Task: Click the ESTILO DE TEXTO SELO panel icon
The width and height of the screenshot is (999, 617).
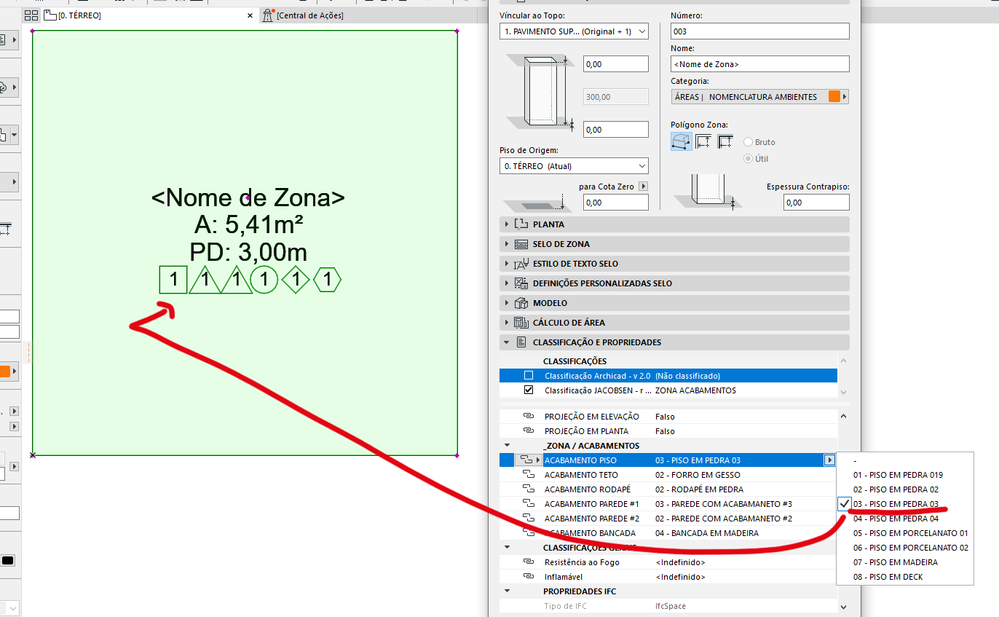Action: pyautogui.click(x=521, y=264)
